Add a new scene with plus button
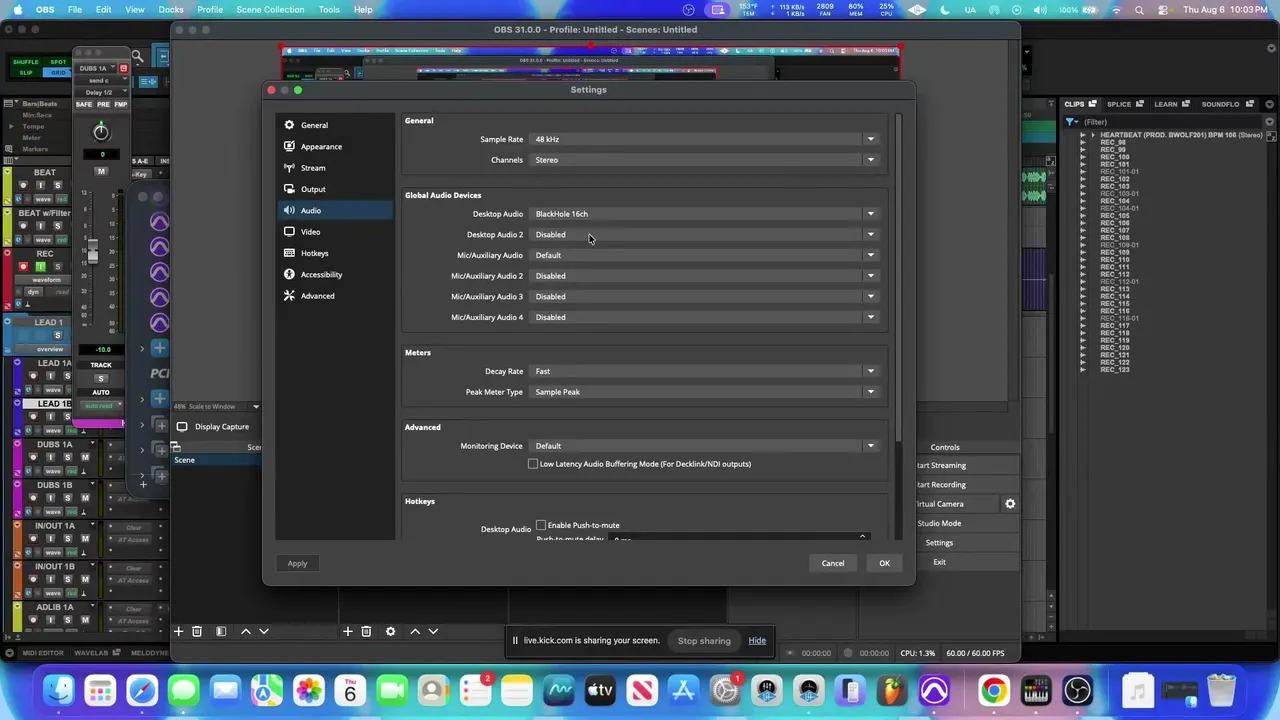Viewport: 1280px width, 720px height. click(179, 631)
